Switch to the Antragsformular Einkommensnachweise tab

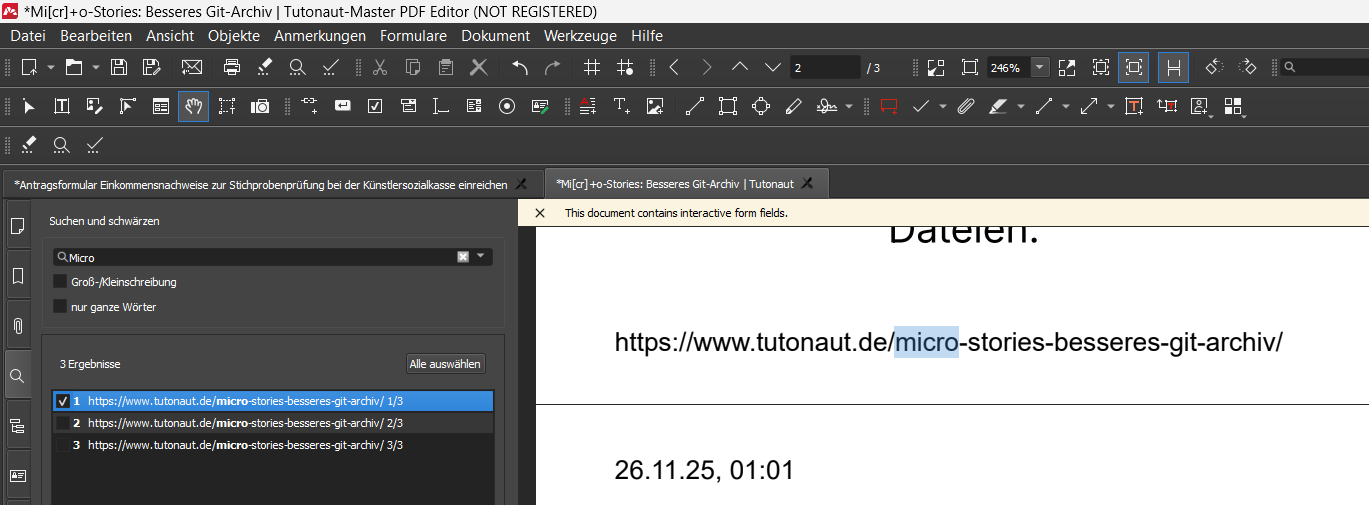260,184
